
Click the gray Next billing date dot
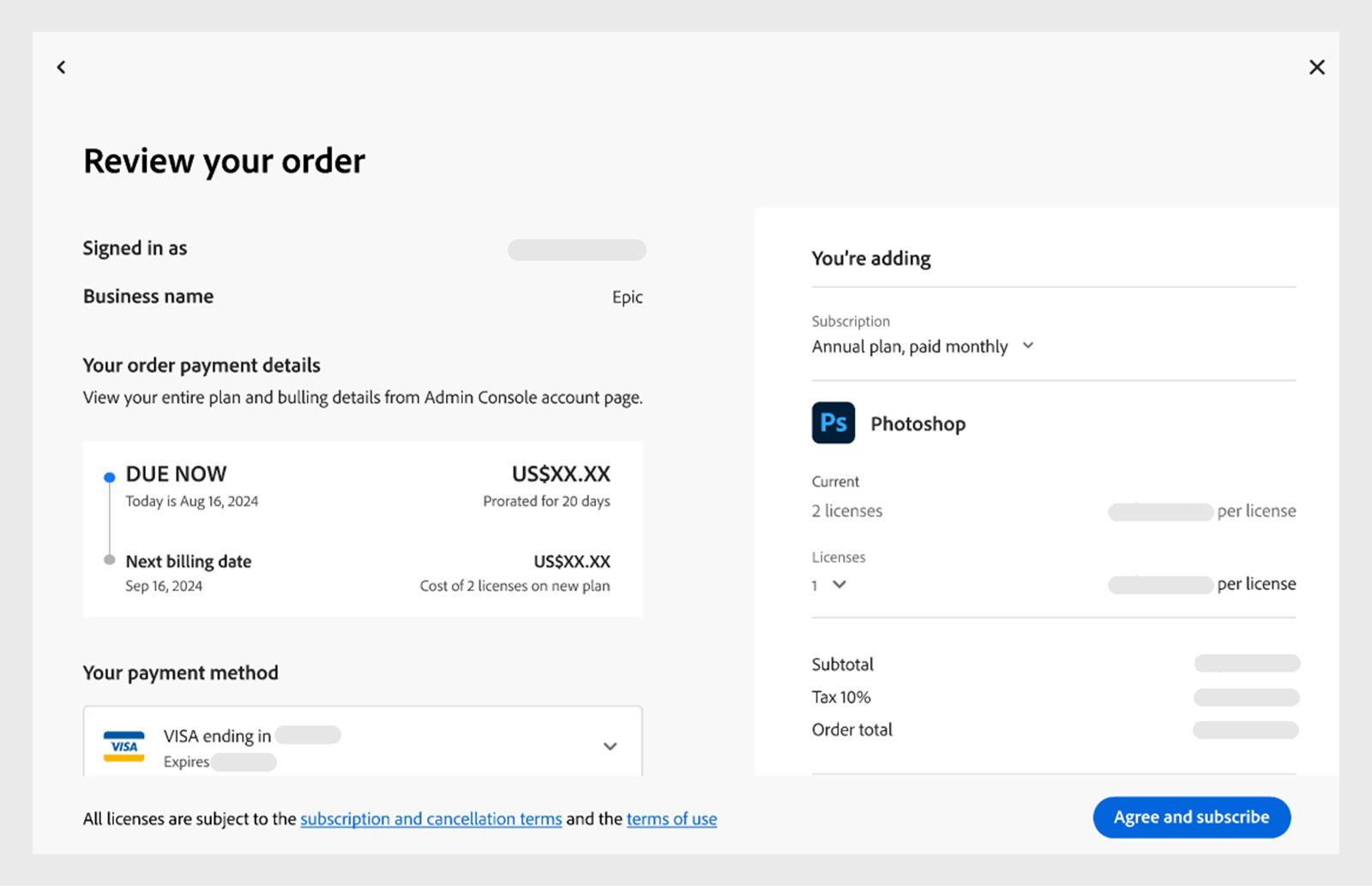point(109,560)
